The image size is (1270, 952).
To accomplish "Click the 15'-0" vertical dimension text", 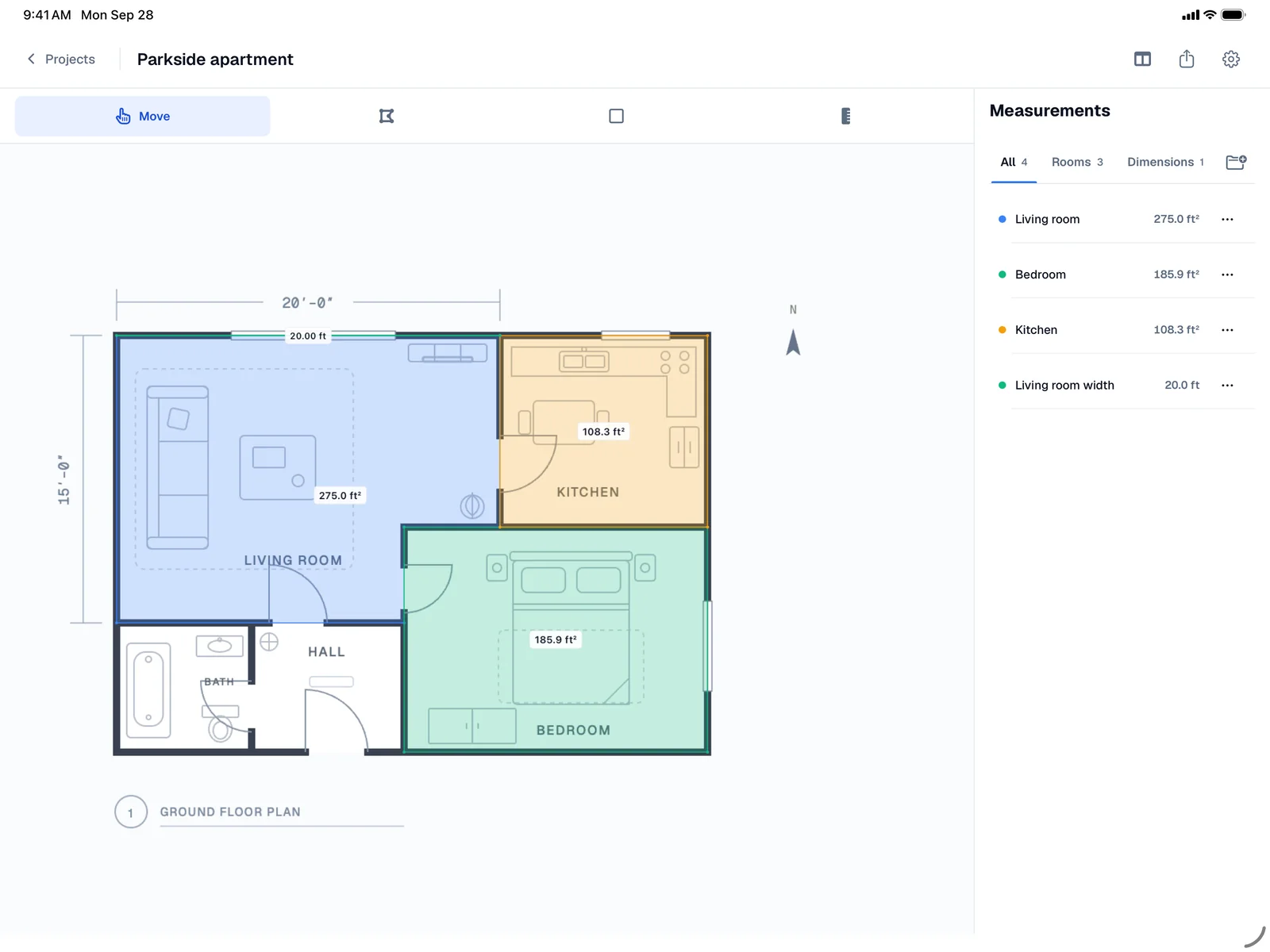I will coord(63,480).
